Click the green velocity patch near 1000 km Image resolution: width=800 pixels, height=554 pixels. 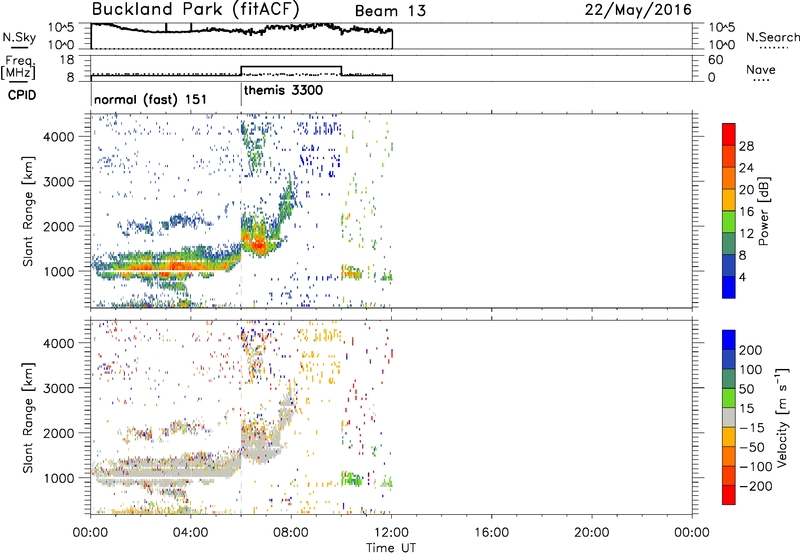352,479
